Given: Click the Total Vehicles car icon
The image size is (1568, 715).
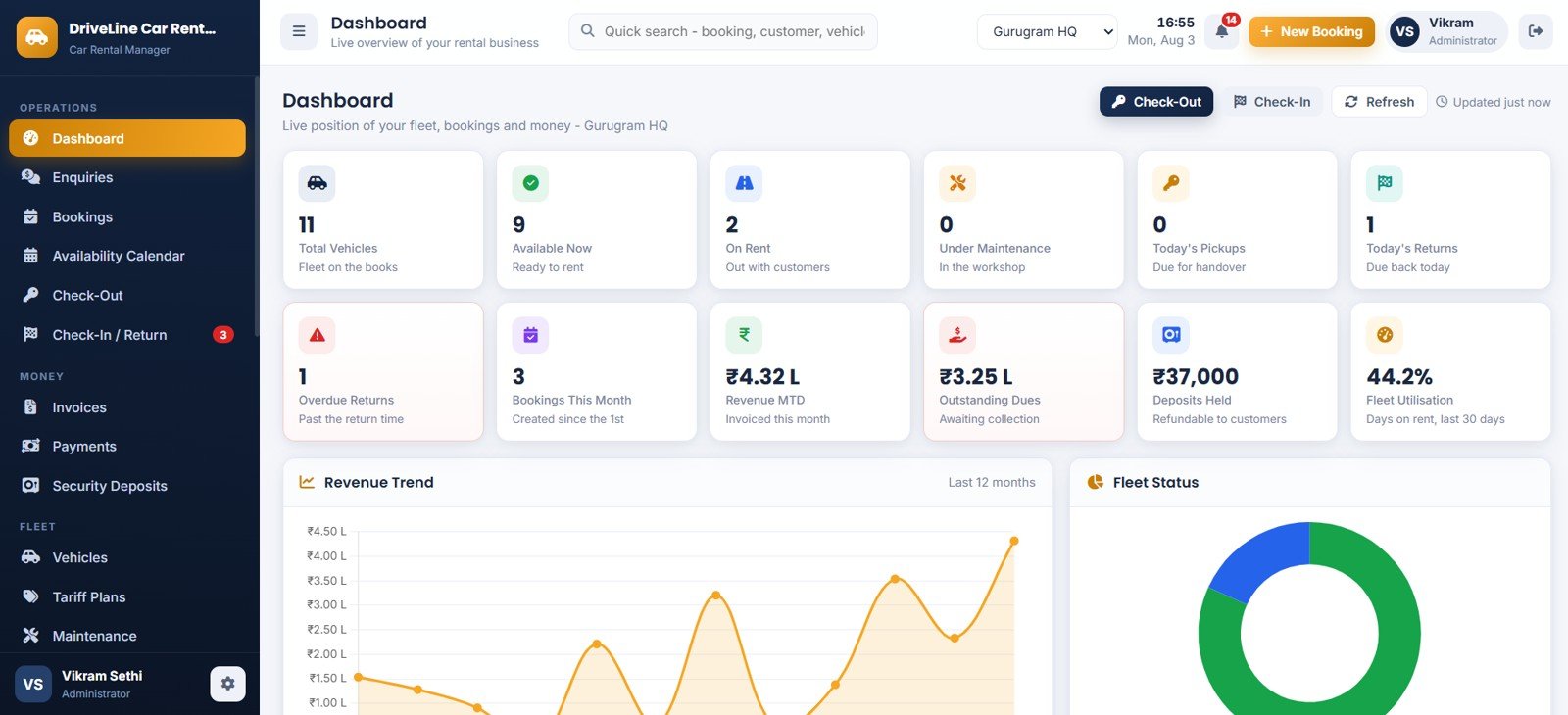Looking at the screenshot, I should [x=317, y=183].
